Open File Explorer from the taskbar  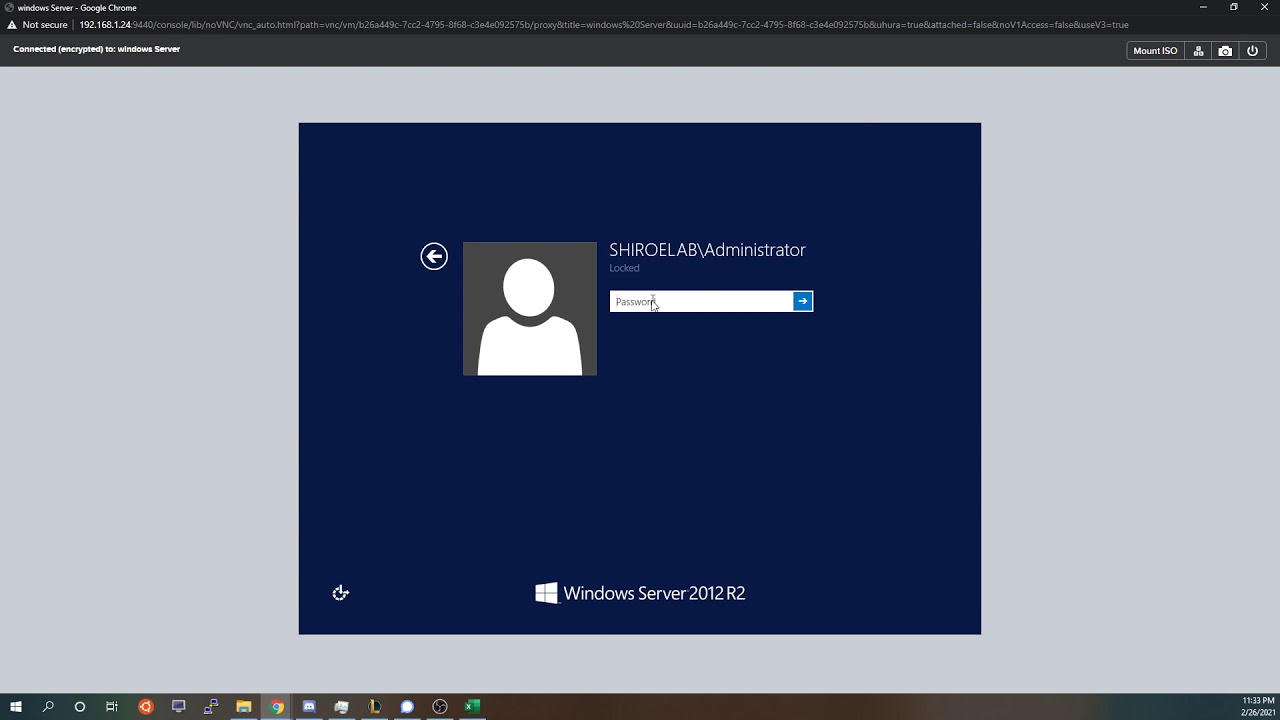pos(244,707)
